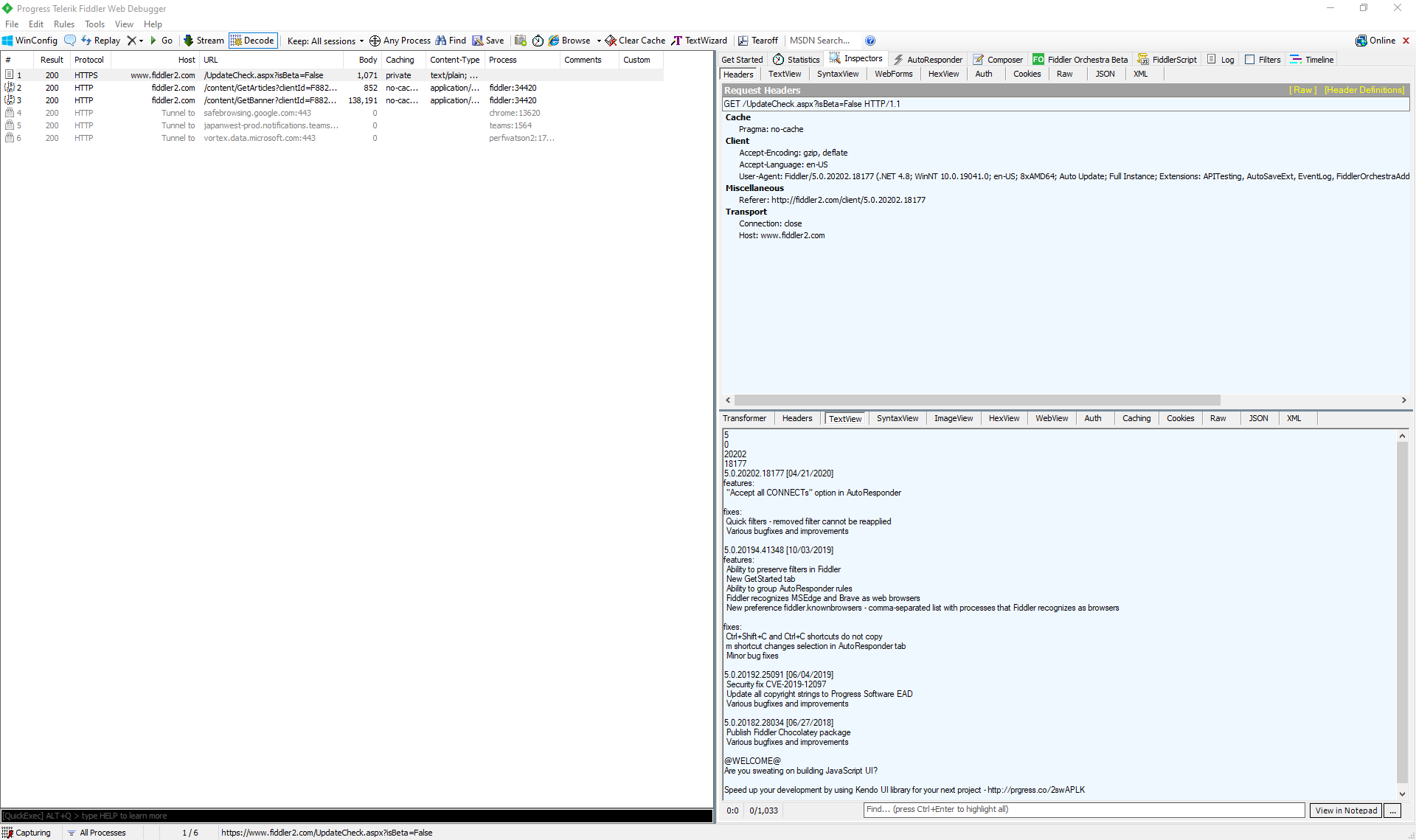Click the comment balloon icon in toolbar
The width and height of the screenshot is (1416, 840).
pos(70,41)
